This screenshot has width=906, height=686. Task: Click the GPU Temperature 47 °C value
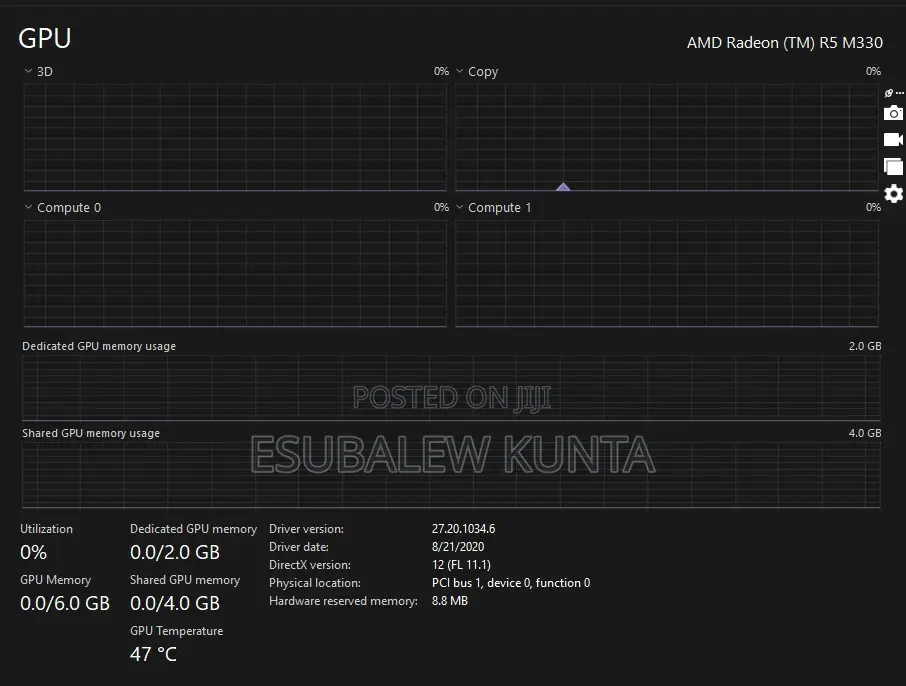click(153, 654)
